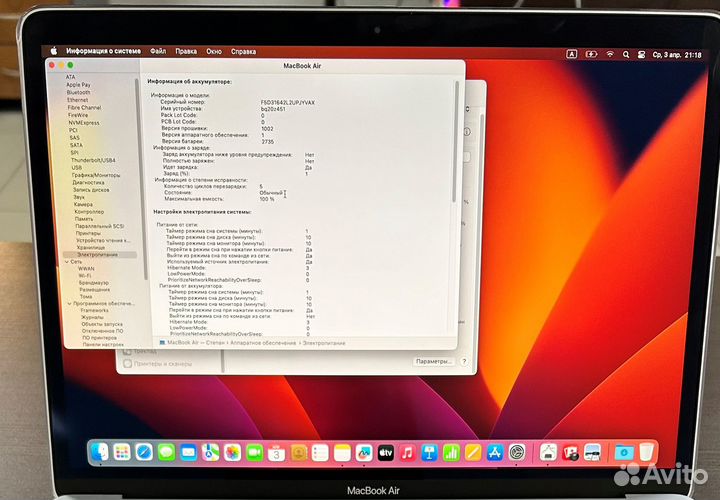This screenshot has width=720, height=500.
Task: Select Брандмауэр in sidebar
Action: pyautogui.click(x=94, y=283)
